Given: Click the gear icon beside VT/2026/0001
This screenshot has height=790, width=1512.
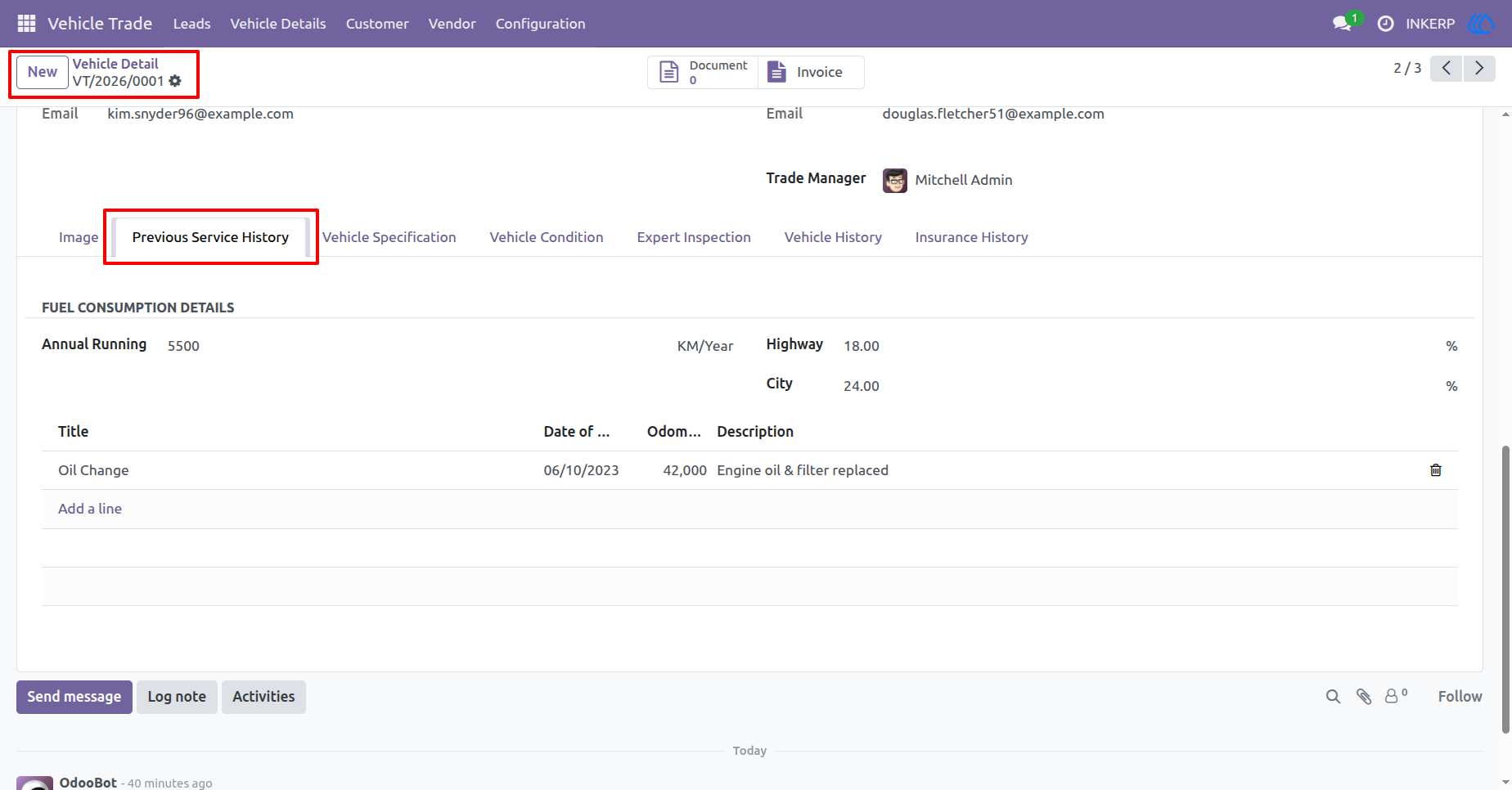Looking at the screenshot, I should coord(175,81).
